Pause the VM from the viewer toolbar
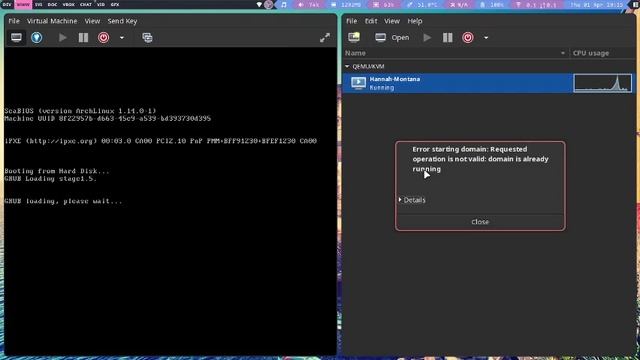 83,38
